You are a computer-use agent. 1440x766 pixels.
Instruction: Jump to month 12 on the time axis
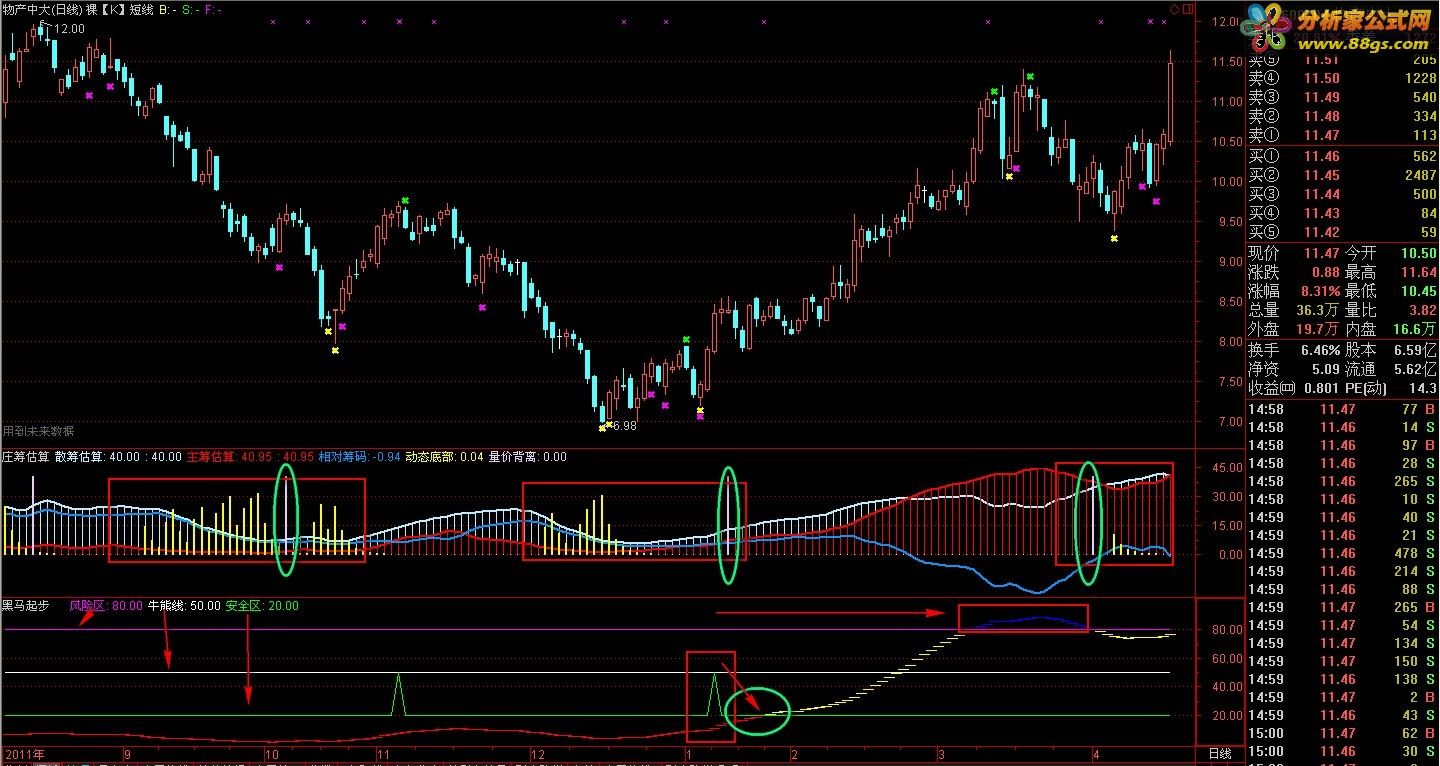click(536, 753)
